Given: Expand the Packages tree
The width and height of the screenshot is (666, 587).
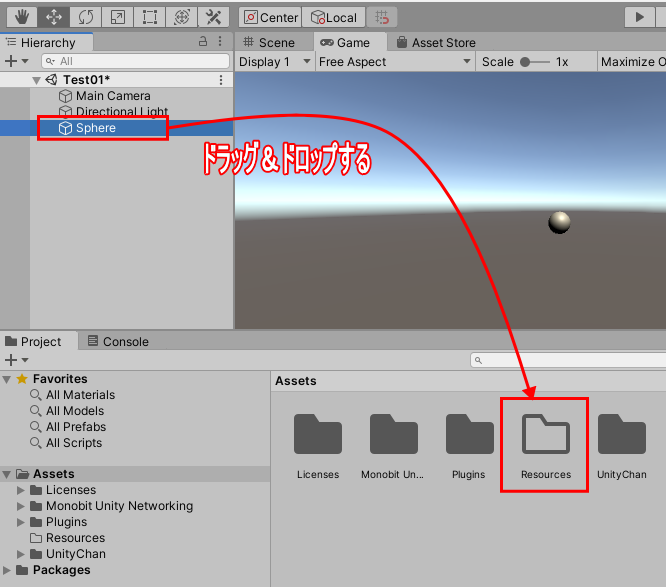Looking at the screenshot, I should 6,570.
